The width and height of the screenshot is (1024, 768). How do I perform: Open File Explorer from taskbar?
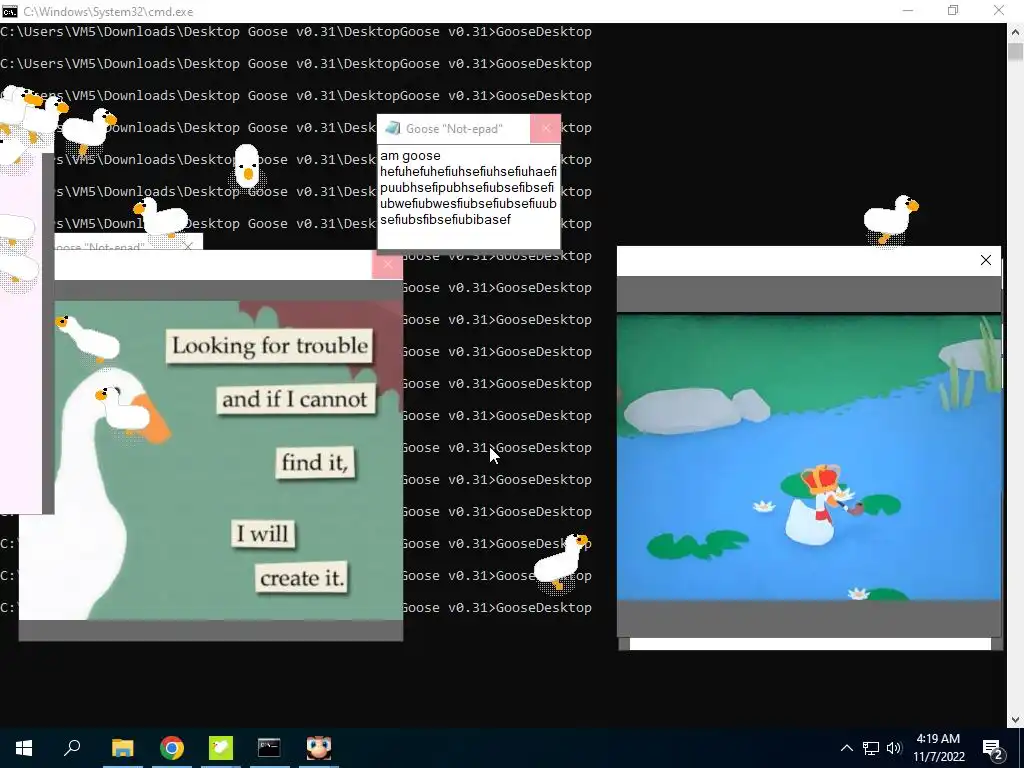tap(122, 747)
